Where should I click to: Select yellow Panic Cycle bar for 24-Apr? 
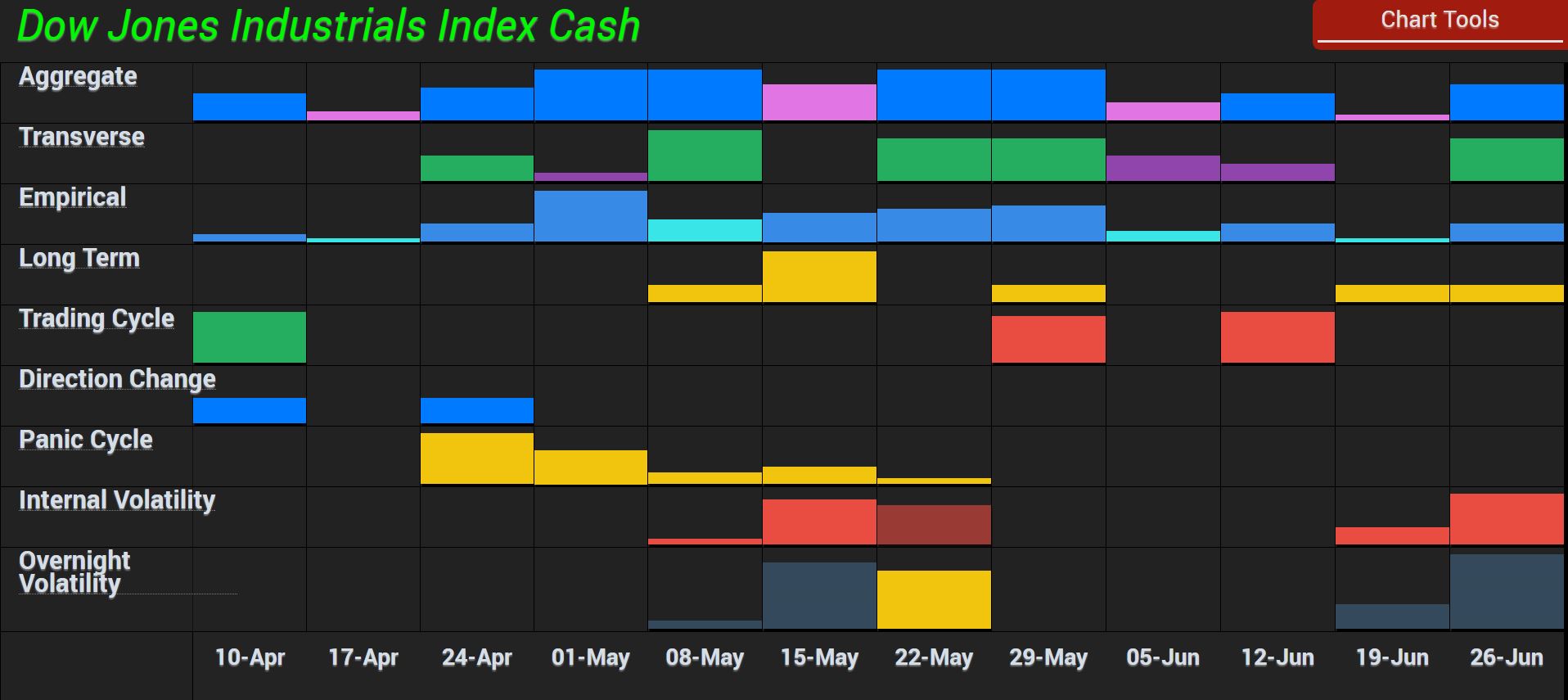click(477, 458)
